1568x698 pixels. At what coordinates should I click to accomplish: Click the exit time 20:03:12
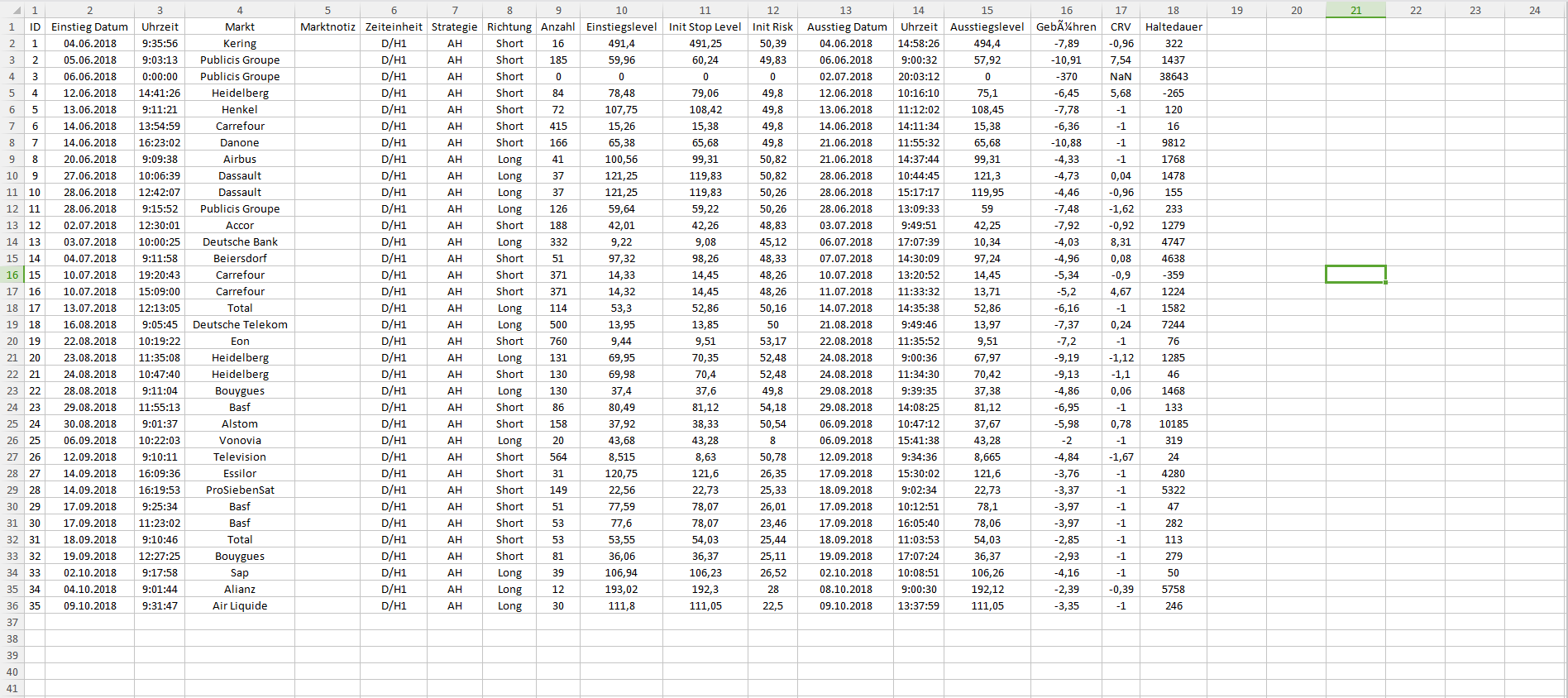919,76
